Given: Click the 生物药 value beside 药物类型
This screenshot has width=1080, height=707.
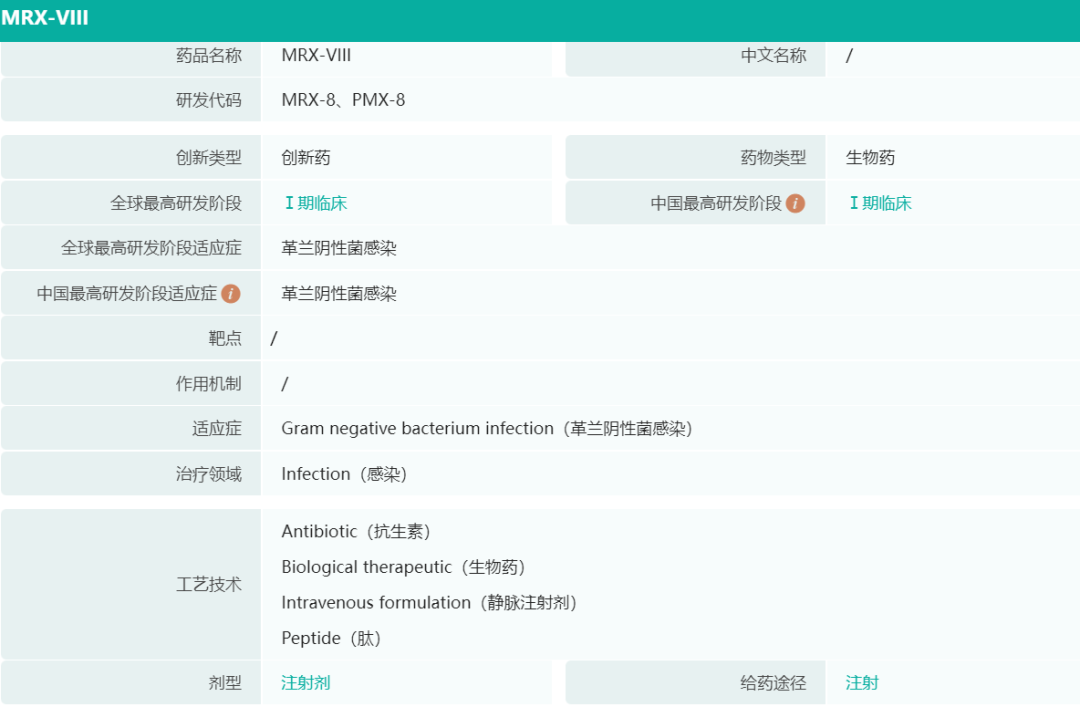Looking at the screenshot, I should coord(870,157).
